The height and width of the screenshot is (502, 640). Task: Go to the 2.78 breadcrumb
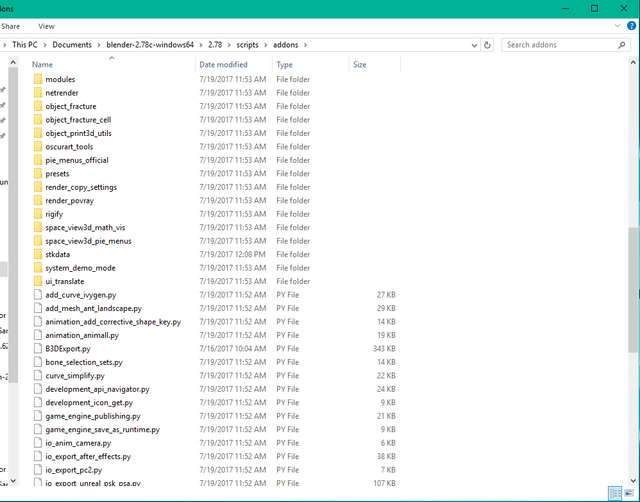[x=215, y=45]
